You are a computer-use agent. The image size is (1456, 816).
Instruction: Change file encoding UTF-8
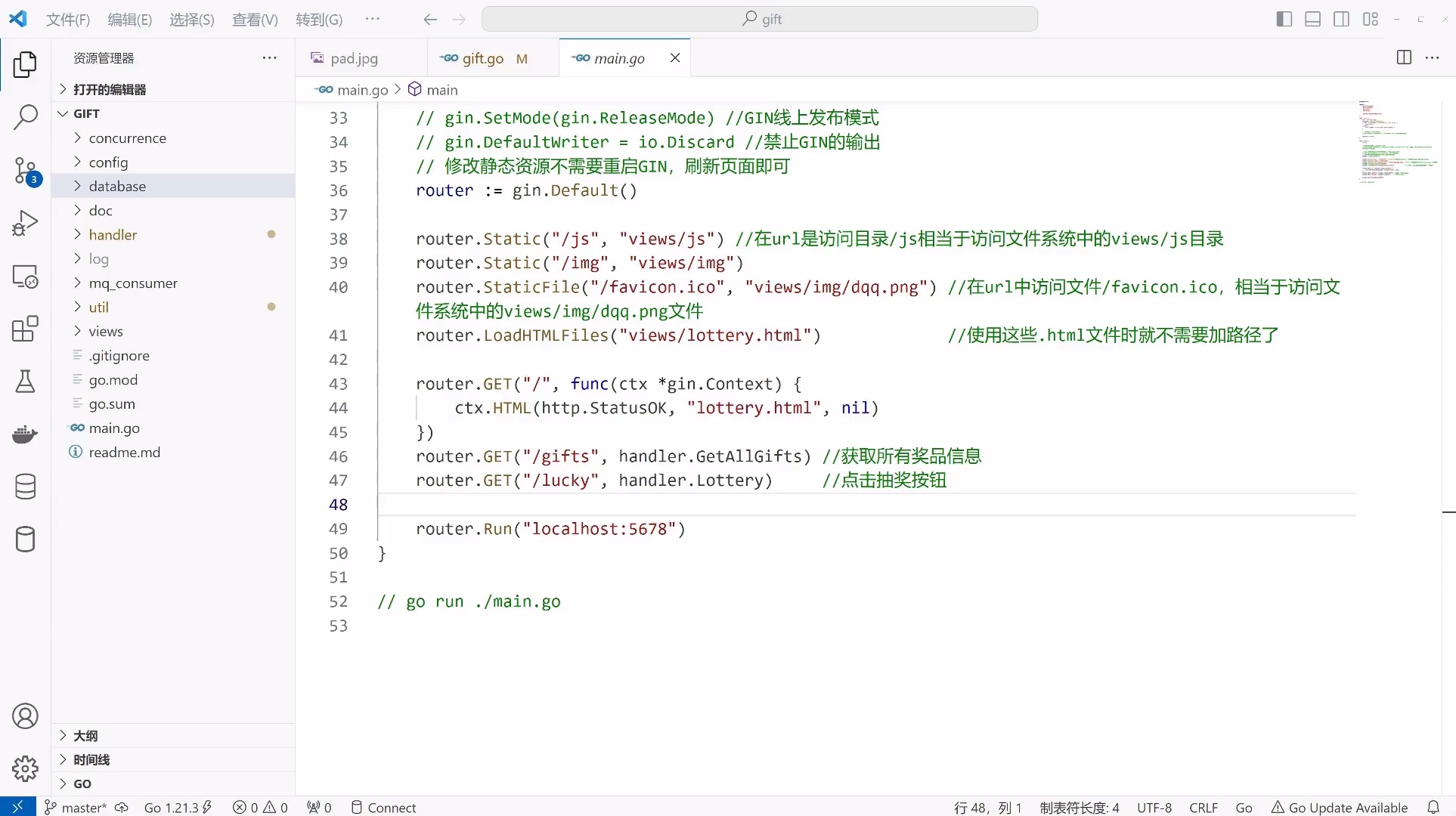point(1154,807)
